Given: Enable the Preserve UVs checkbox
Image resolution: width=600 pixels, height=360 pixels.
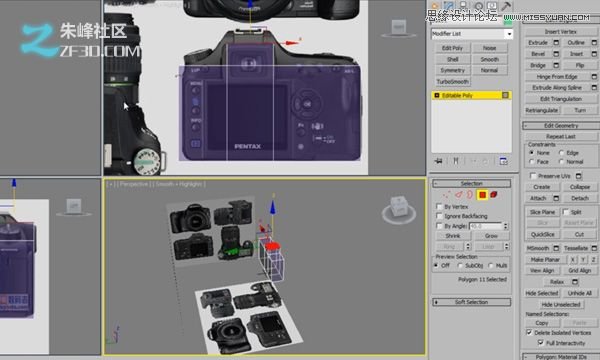Looking at the screenshot, I should point(533,176).
